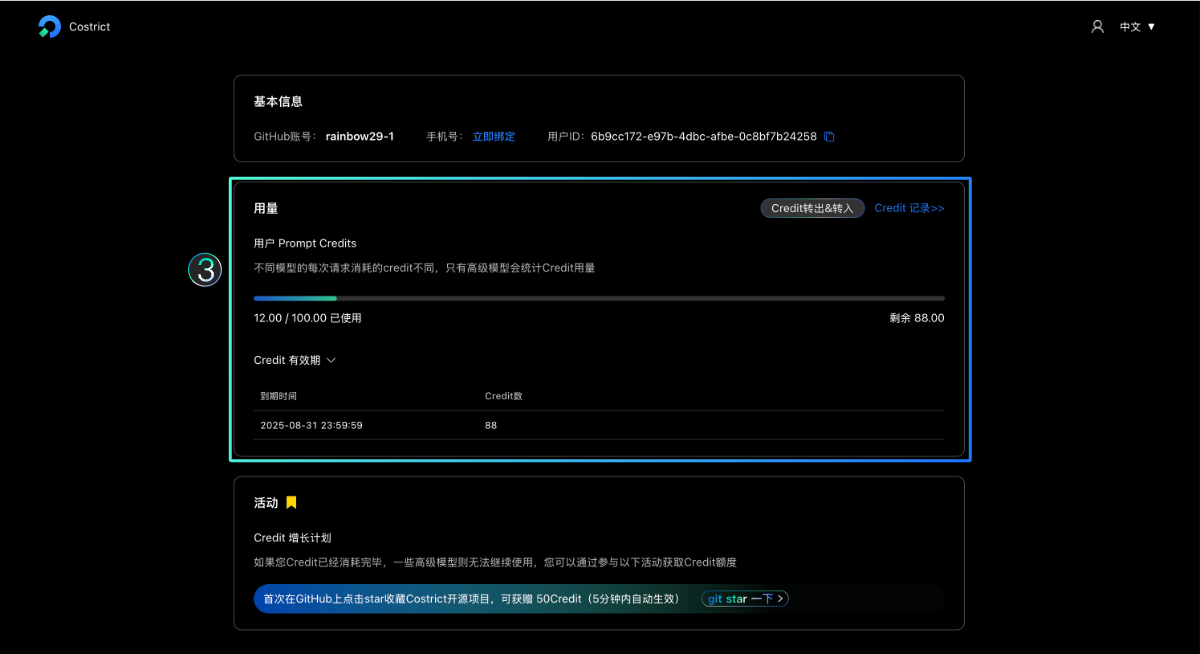The width and height of the screenshot is (1200, 654).
Task: Click the 到期时间 column header
Action: point(276,395)
